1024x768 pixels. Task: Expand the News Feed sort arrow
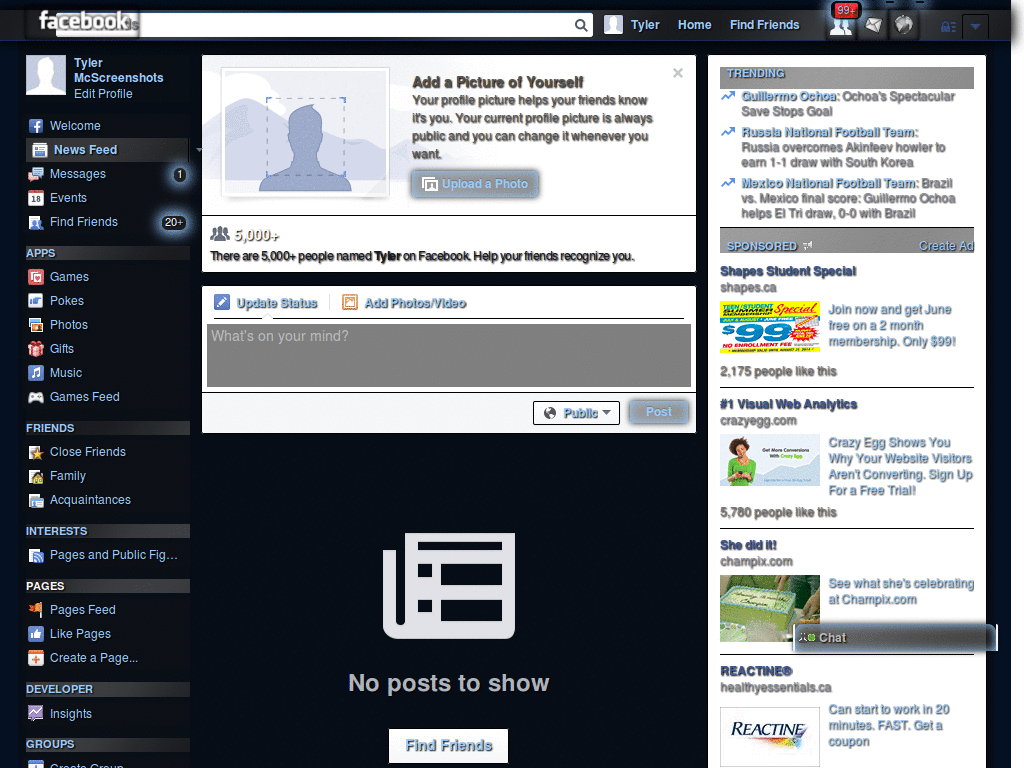point(199,150)
